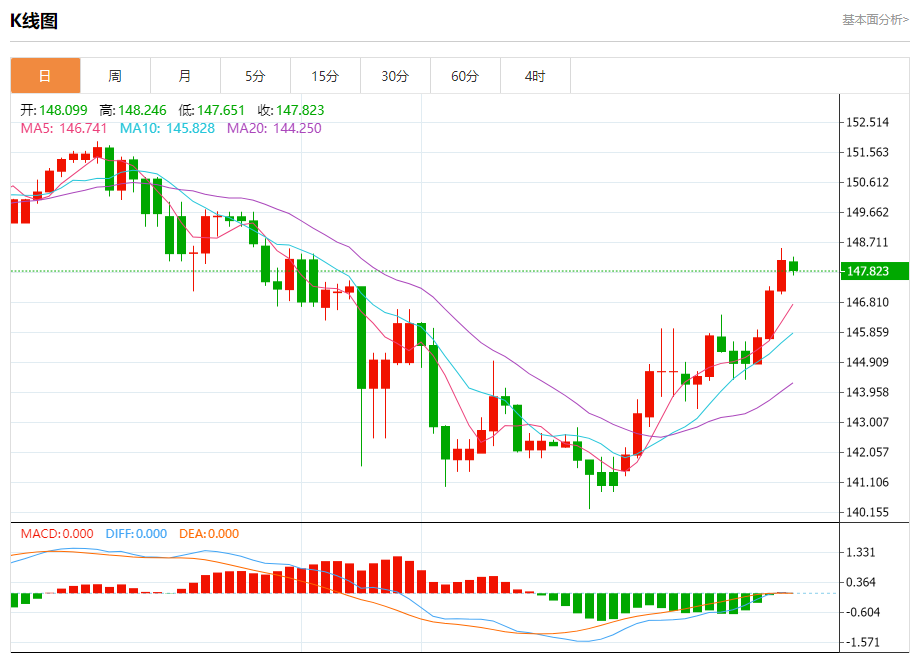This screenshot has width=916, height=653.
Task: Click the 144.909 price axis label
Action: pos(868,362)
